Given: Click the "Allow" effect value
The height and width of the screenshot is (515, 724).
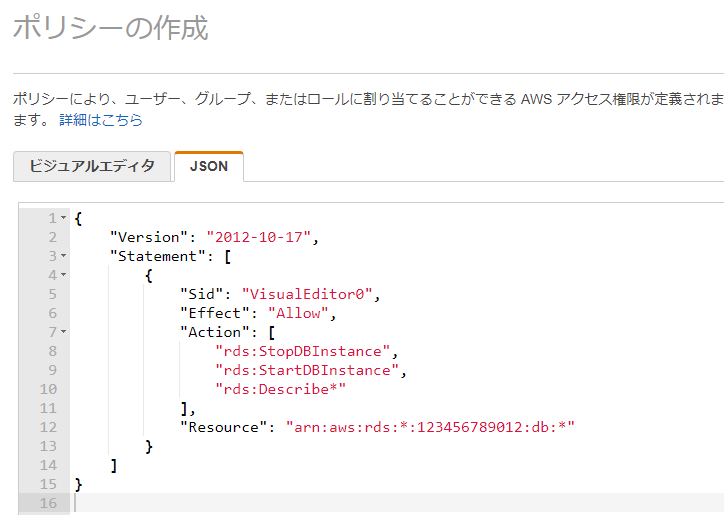Looking at the screenshot, I should (298, 313).
